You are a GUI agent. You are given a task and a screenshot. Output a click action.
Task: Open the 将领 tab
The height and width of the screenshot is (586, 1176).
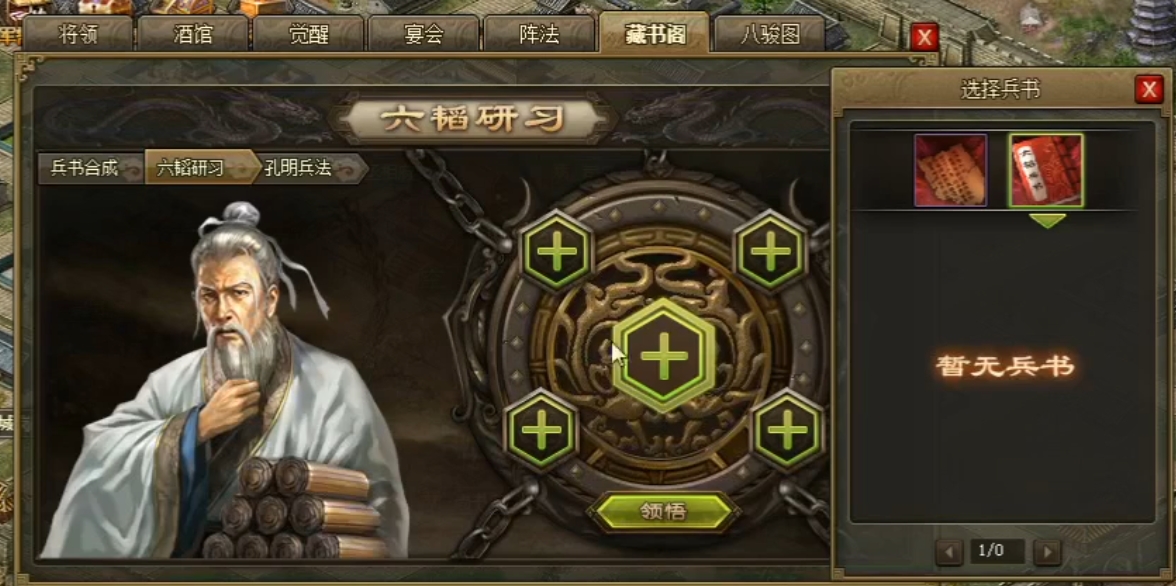coord(78,35)
